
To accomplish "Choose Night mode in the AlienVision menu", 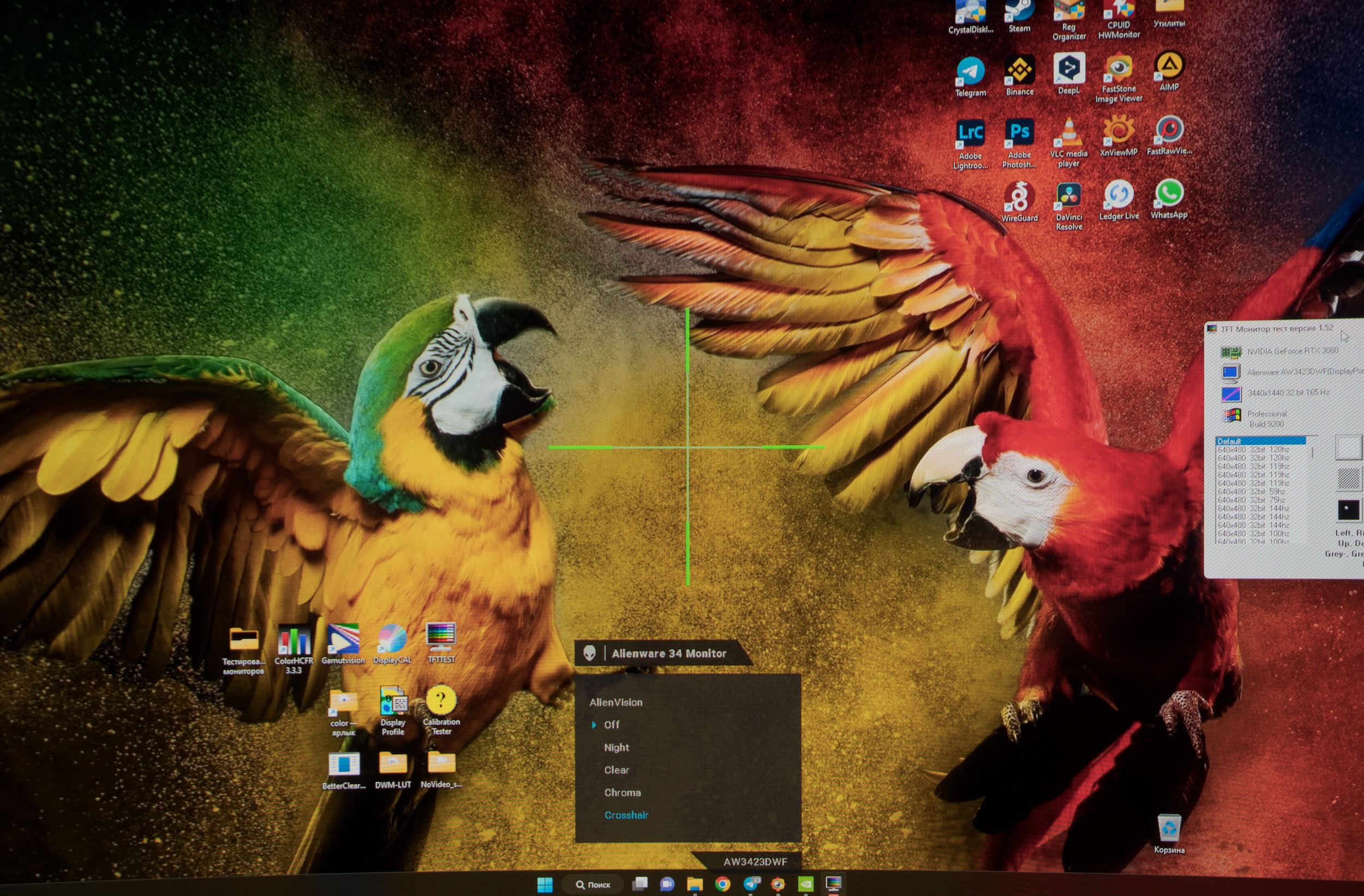I will 616,748.
